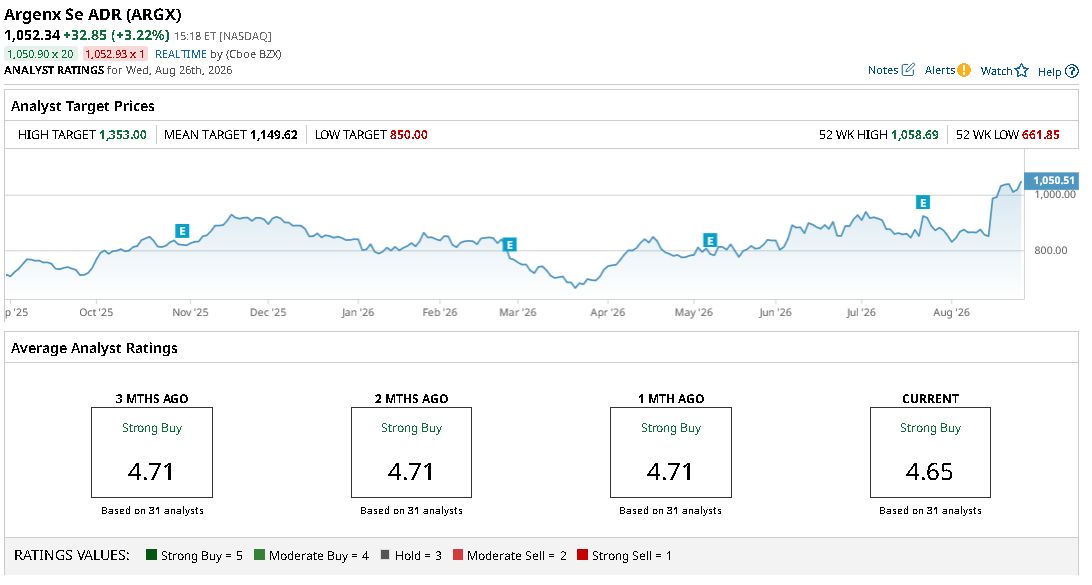This screenshot has width=1092, height=585.
Task: Click the Average Analyst Ratings heading
Action: 94,348
